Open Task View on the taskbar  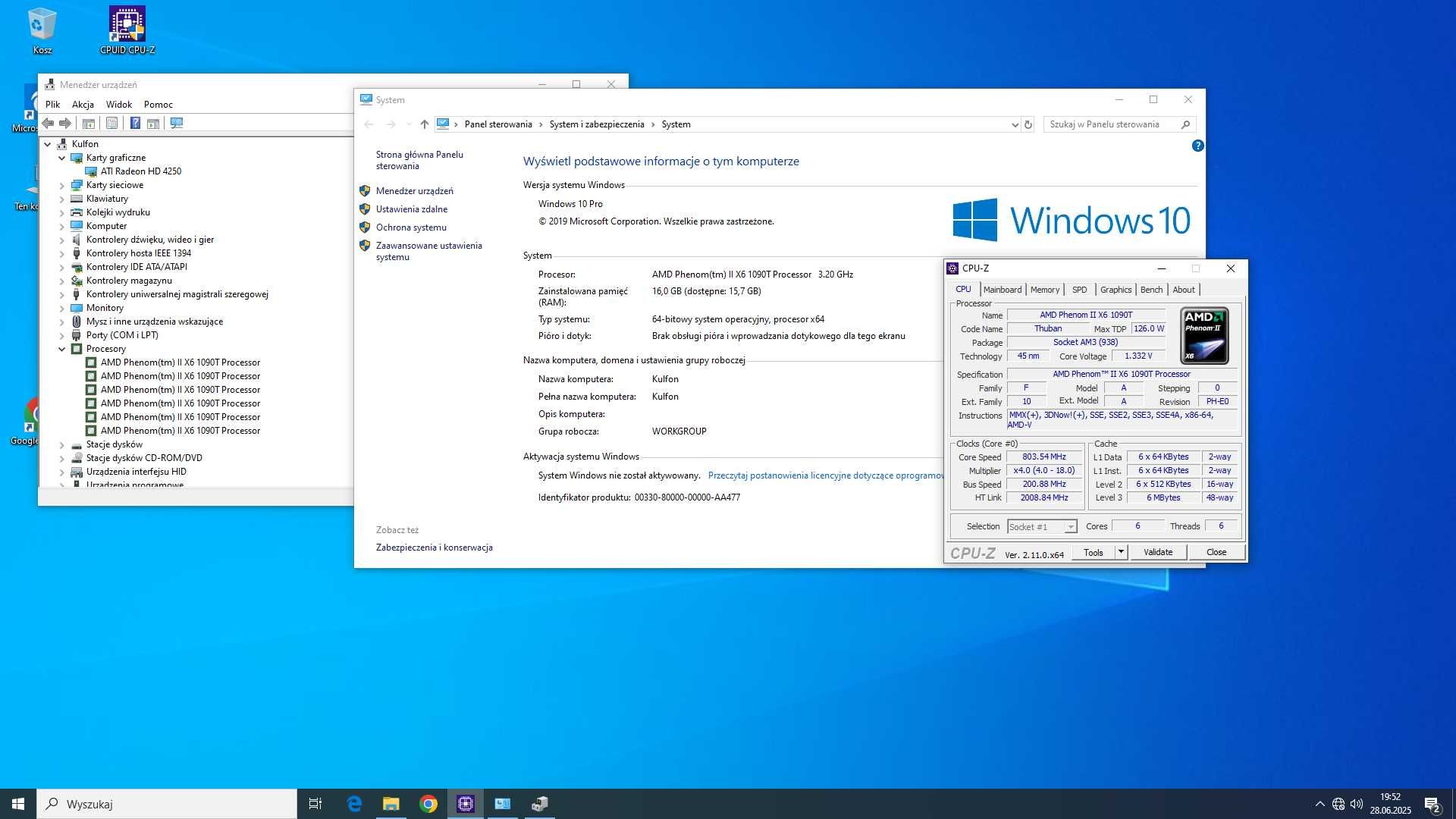click(x=315, y=804)
